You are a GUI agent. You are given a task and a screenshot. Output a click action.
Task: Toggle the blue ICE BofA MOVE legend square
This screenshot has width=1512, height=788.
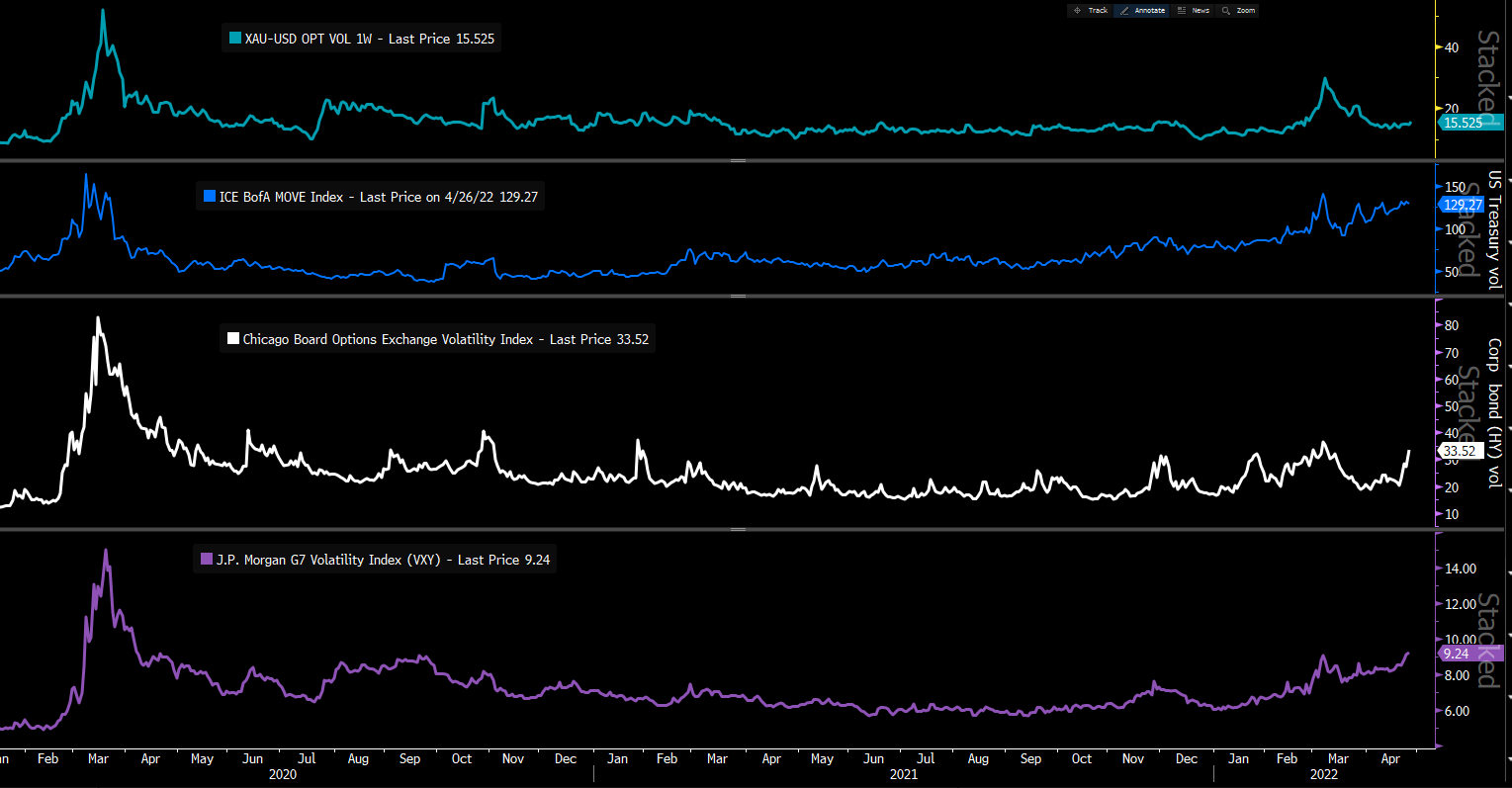point(210,197)
